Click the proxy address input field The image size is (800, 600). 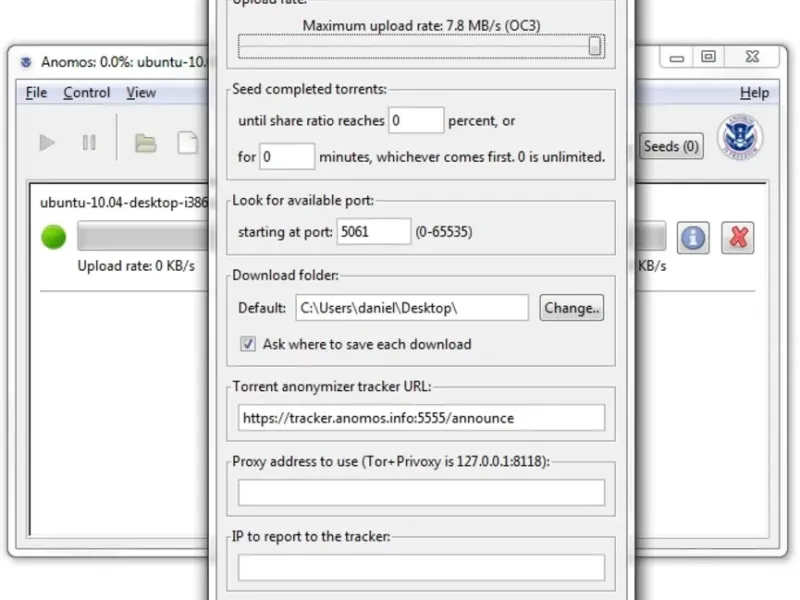click(421, 492)
